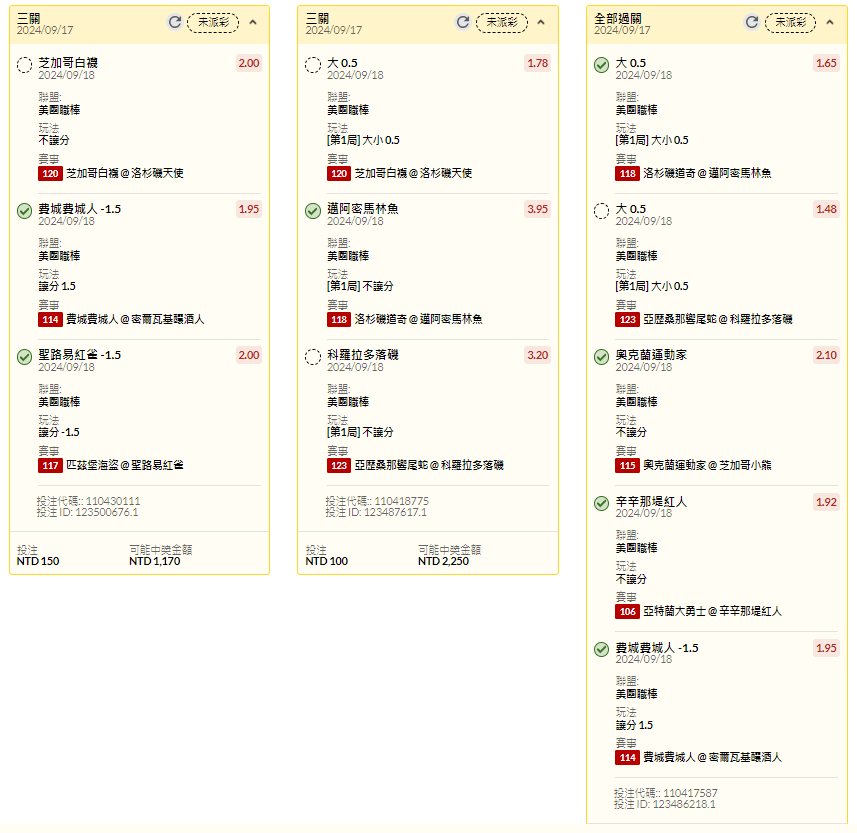Click the green check beside 奧克蘭運動家
The width and height of the screenshot is (857, 833).
(601, 357)
